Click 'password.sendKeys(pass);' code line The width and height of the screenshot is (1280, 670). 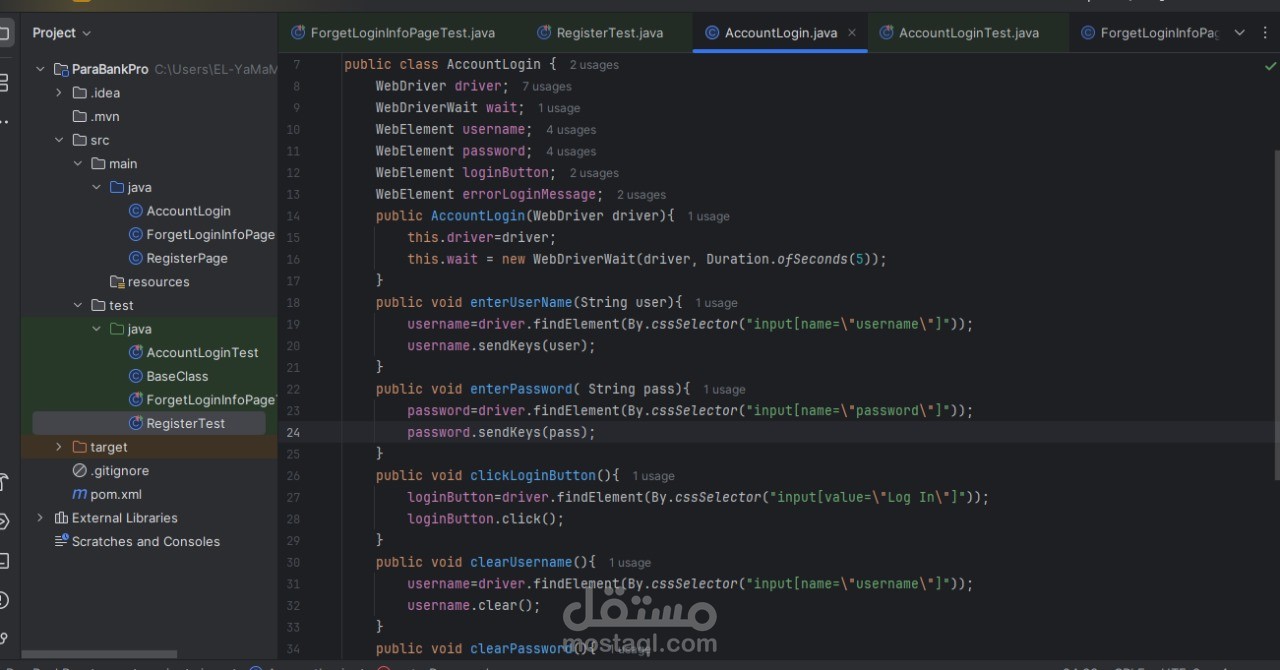[x=501, y=433]
